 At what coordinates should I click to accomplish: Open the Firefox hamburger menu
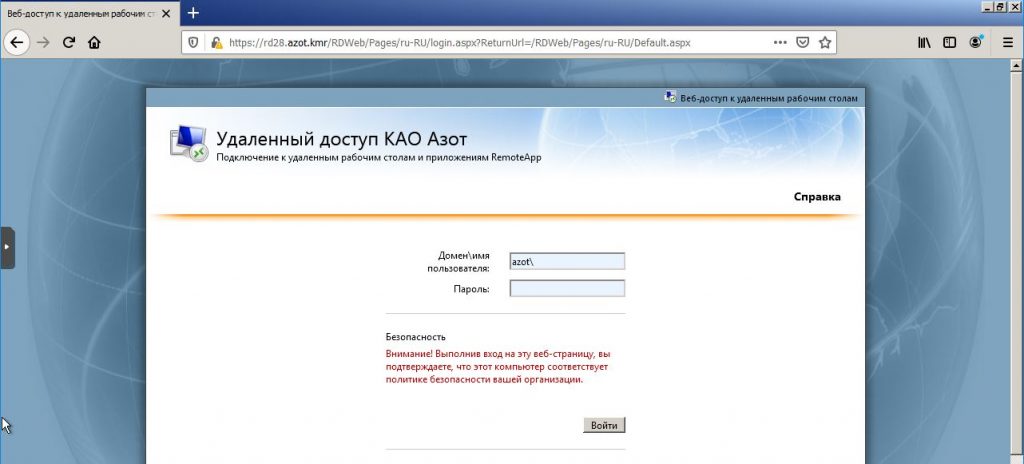click(1008, 42)
